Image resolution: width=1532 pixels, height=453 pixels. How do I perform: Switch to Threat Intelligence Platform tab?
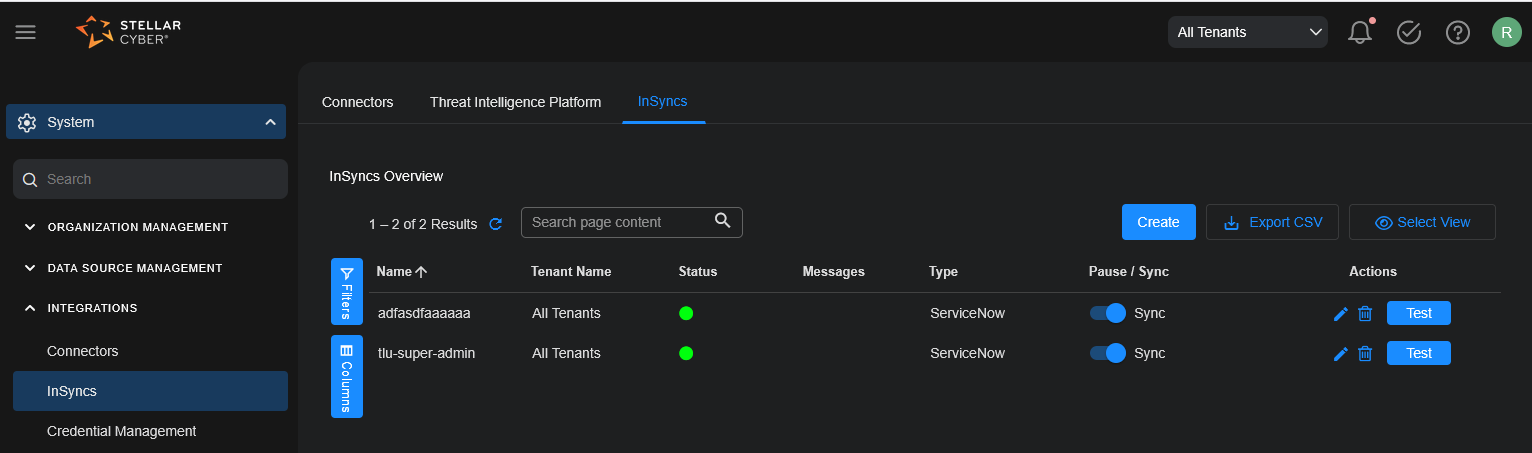pyautogui.click(x=515, y=102)
